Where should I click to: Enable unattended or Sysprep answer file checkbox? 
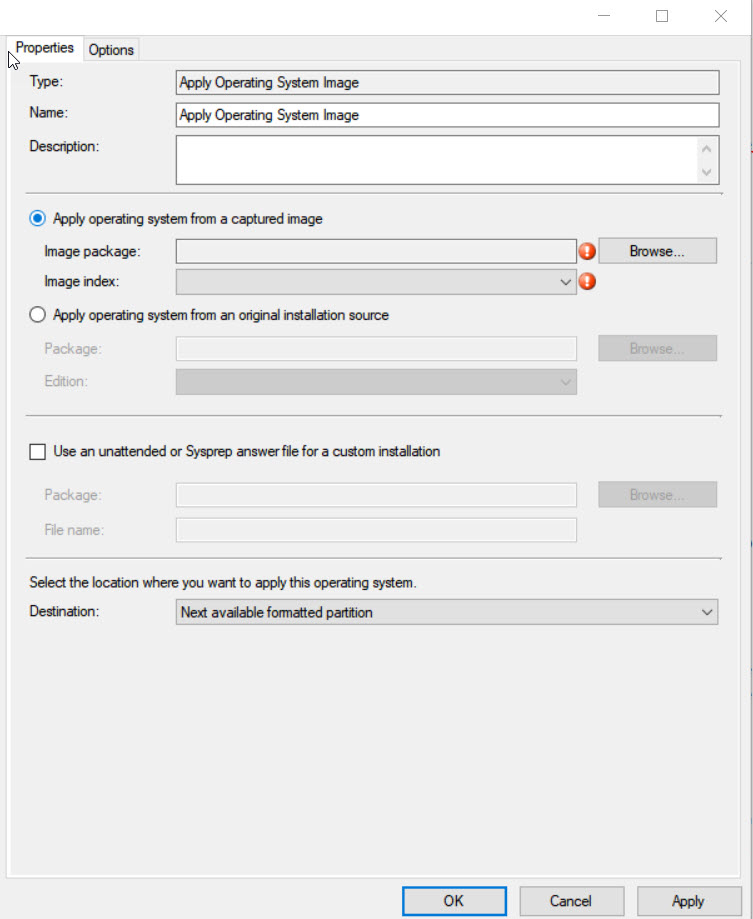point(38,452)
